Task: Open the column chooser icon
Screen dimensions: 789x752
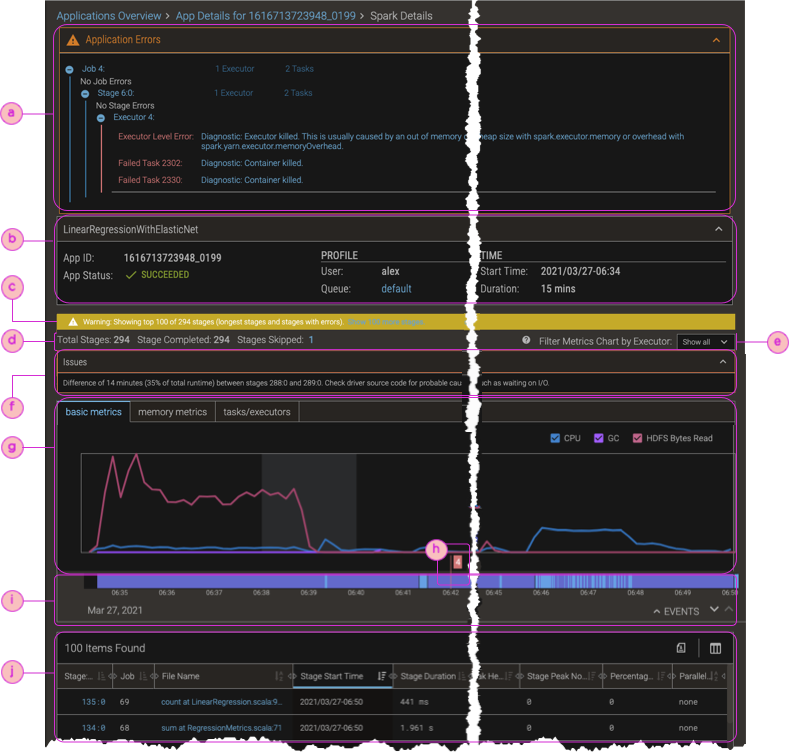Action: coord(715,648)
